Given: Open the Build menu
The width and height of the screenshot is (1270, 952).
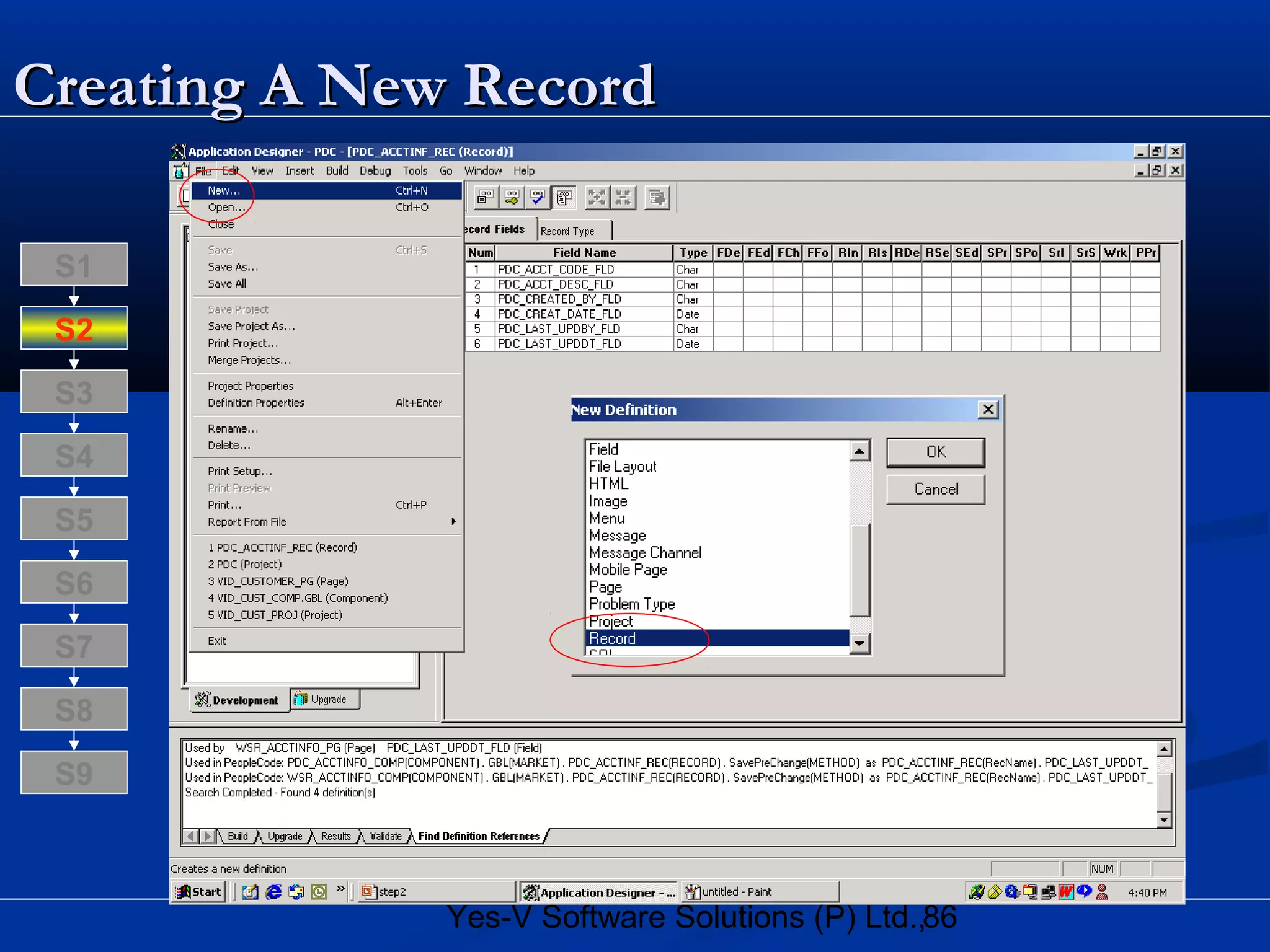Looking at the screenshot, I should 337,171.
